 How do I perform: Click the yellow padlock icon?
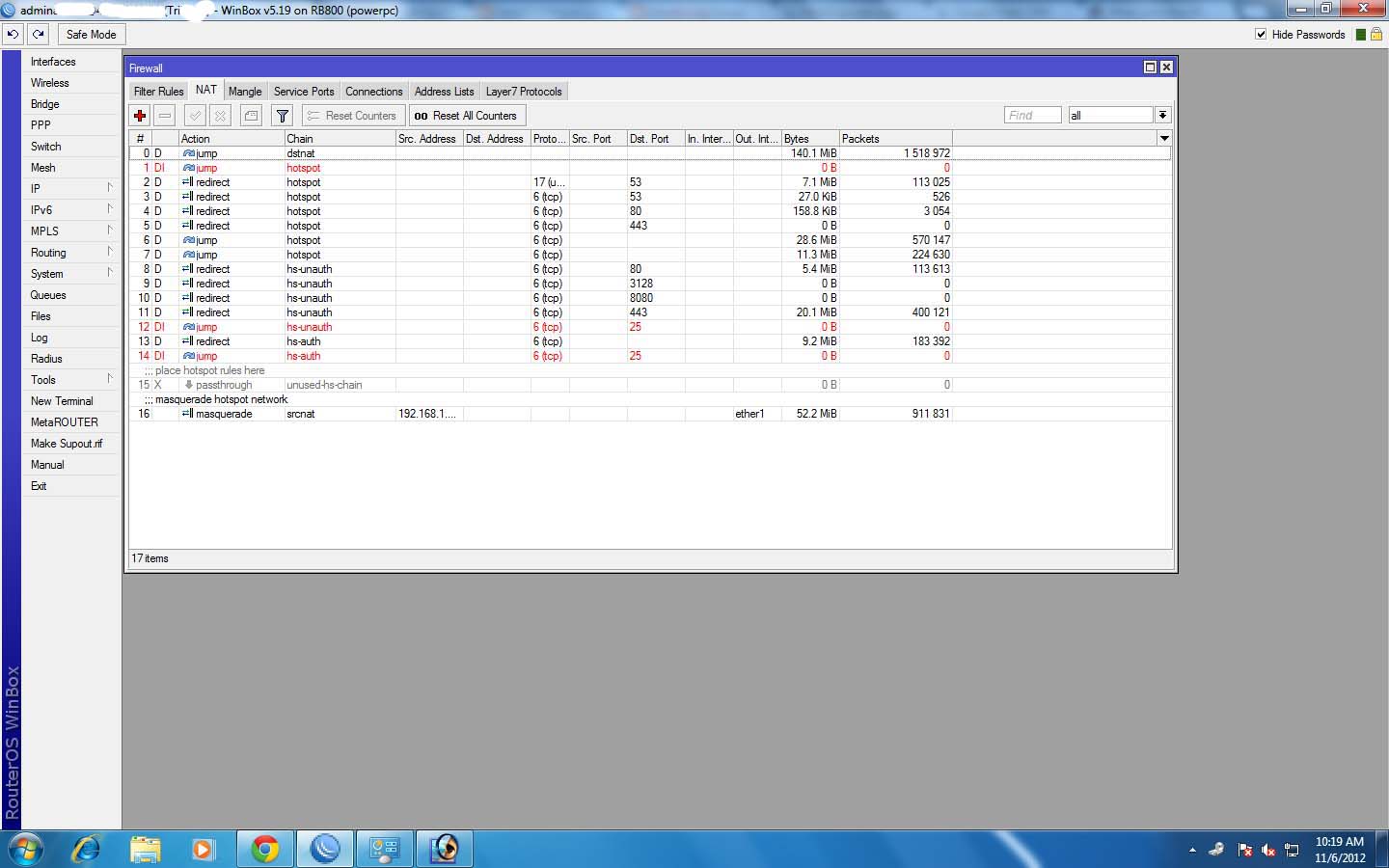1376,34
